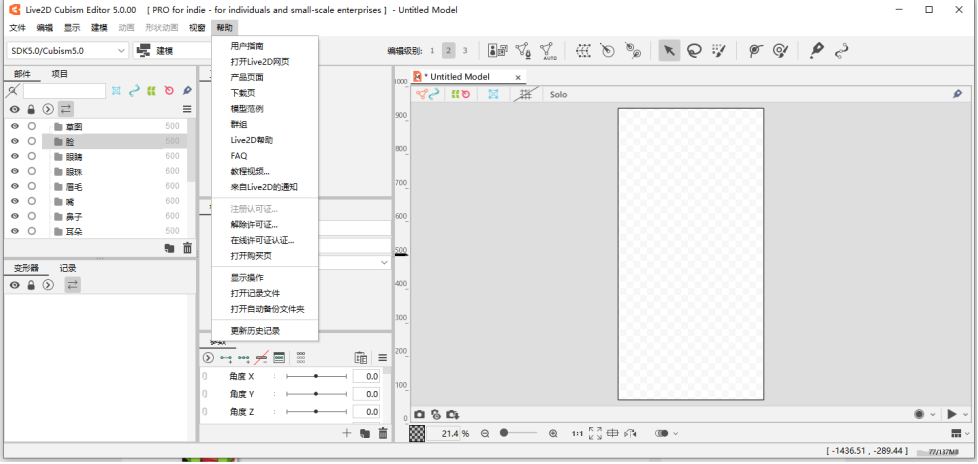Click the parts search input field
Viewport: 978px width, 464px height.
coord(64,91)
